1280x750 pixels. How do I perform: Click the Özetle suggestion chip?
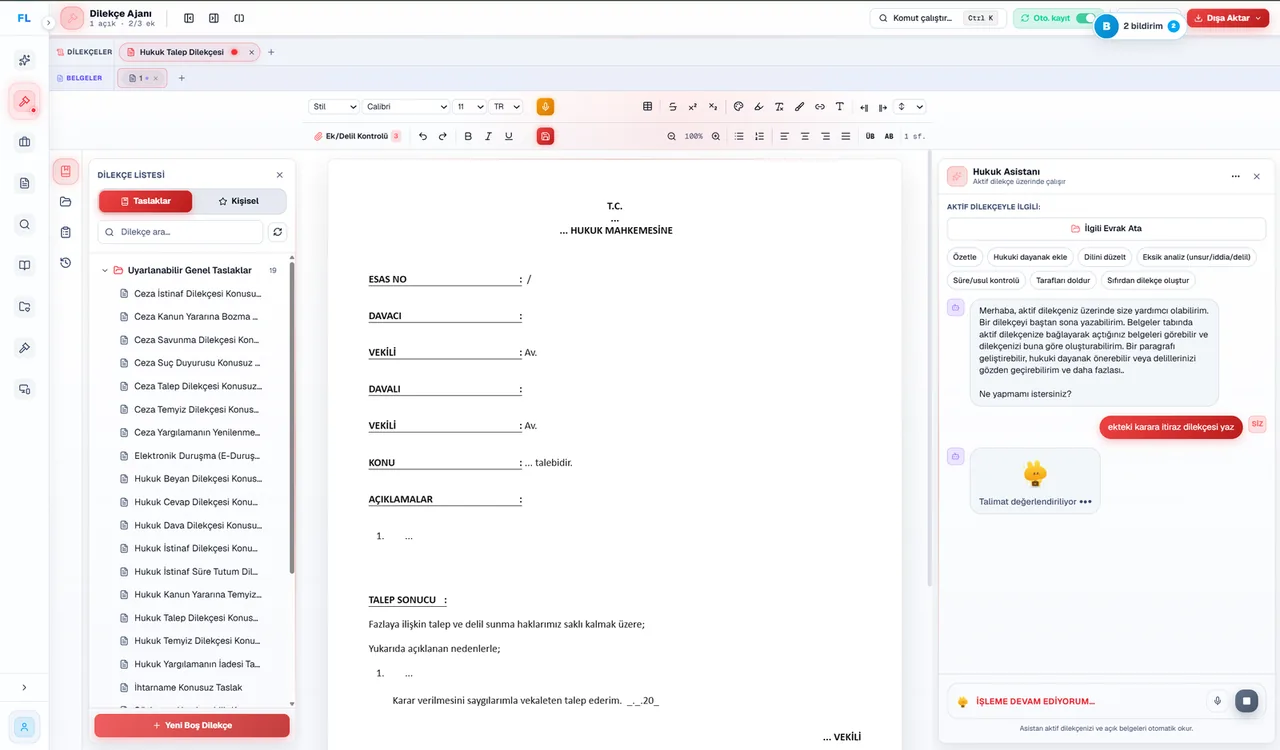tap(965, 257)
